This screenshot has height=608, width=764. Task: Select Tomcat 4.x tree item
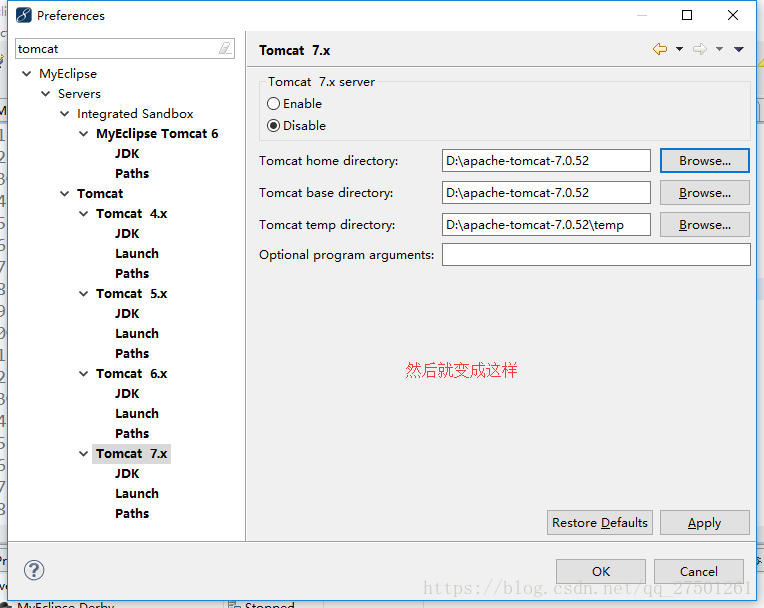pyautogui.click(x=132, y=213)
